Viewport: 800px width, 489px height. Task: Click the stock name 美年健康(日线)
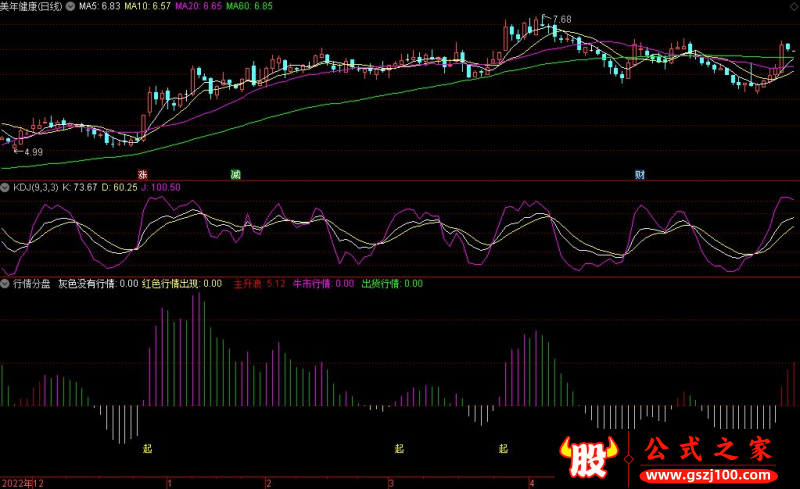click(31, 7)
